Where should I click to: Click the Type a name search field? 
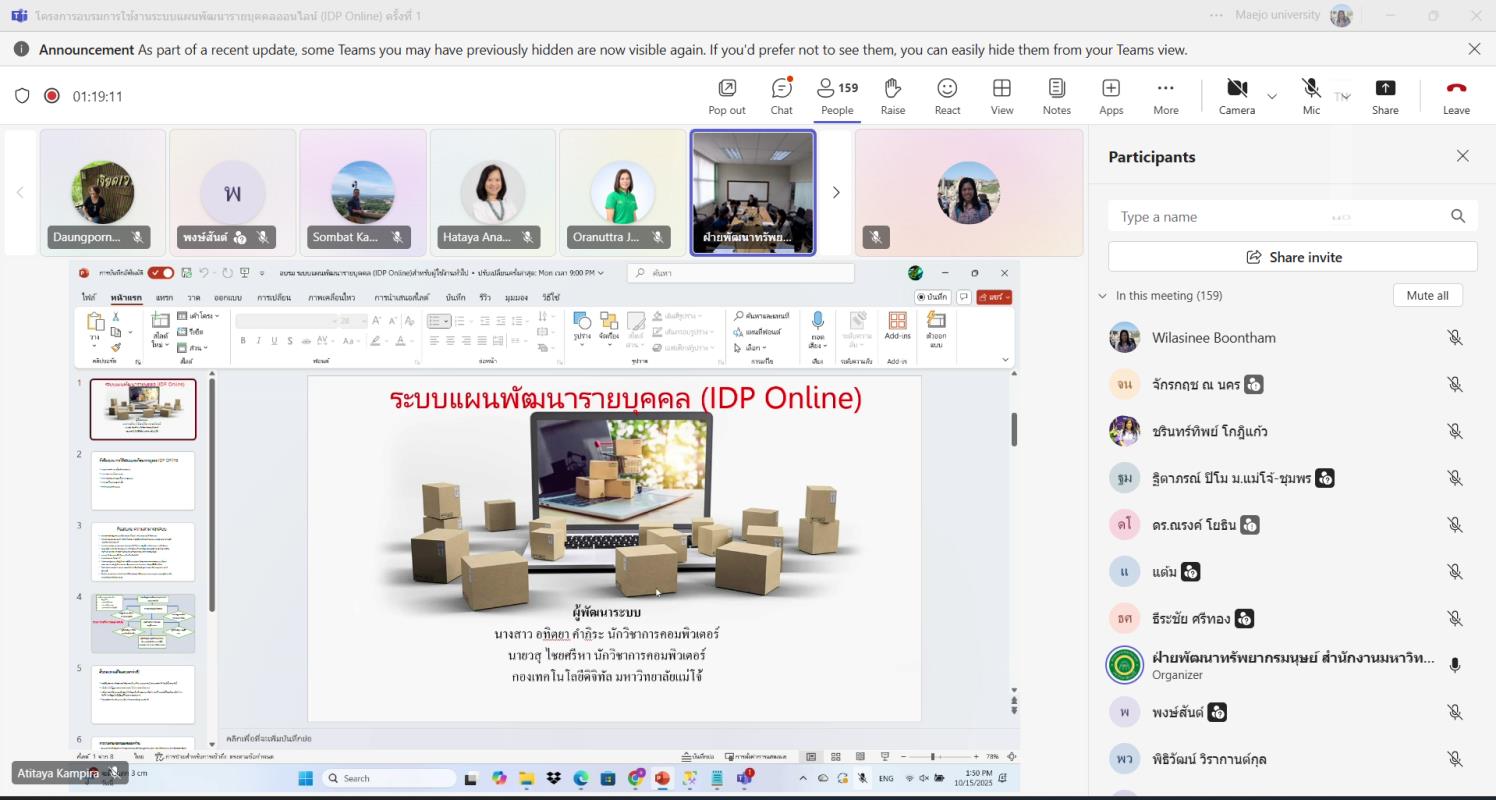click(1280, 217)
